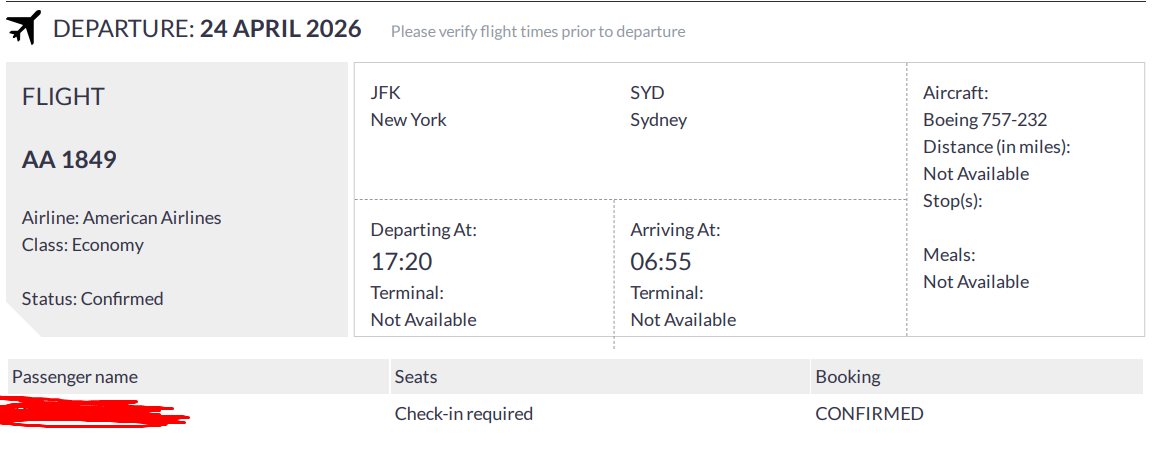Image resolution: width=1154 pixels, height=452 pixels.
Task: Click the redacted passenger name
Action: 90,414
